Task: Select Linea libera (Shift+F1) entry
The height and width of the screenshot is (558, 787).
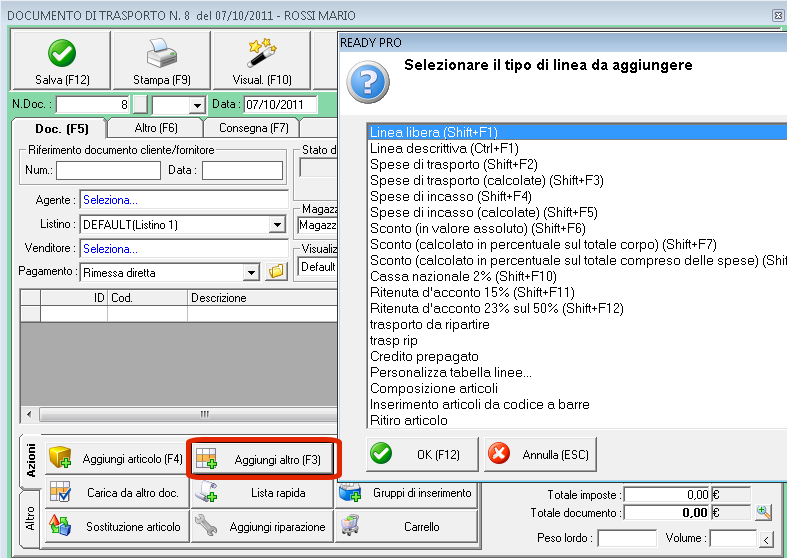Action: click(577, 132)
